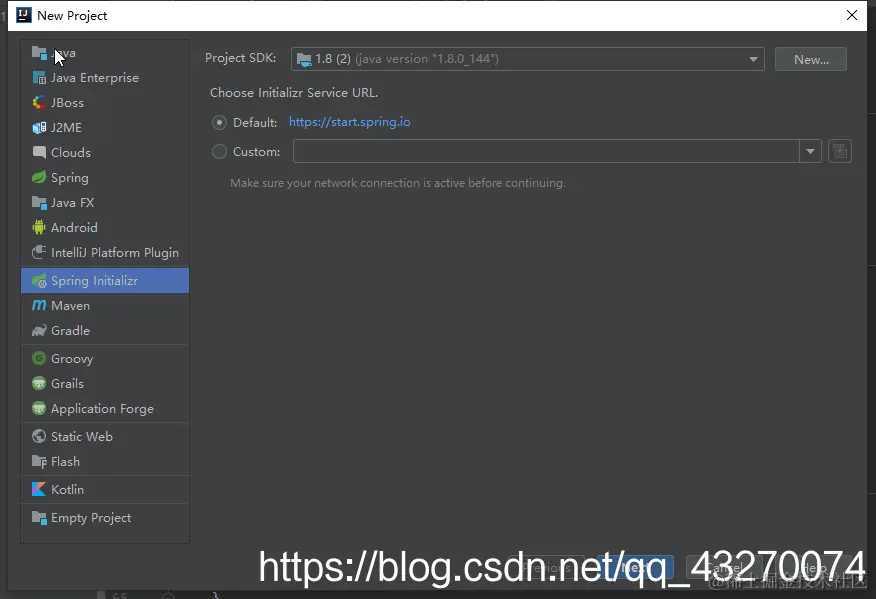
Task: Pick the Java FX project type
Action: click(x=105, y=202)
